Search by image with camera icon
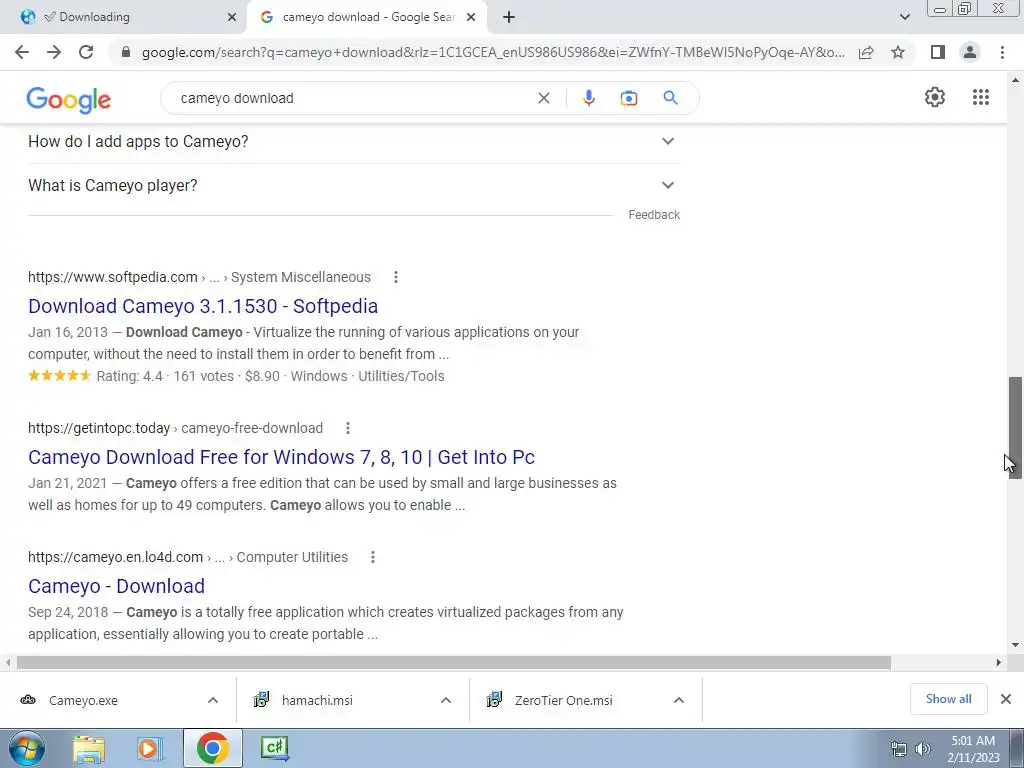Image resolution: width=1024 pixels, height=768 pixels. [628, 98]
